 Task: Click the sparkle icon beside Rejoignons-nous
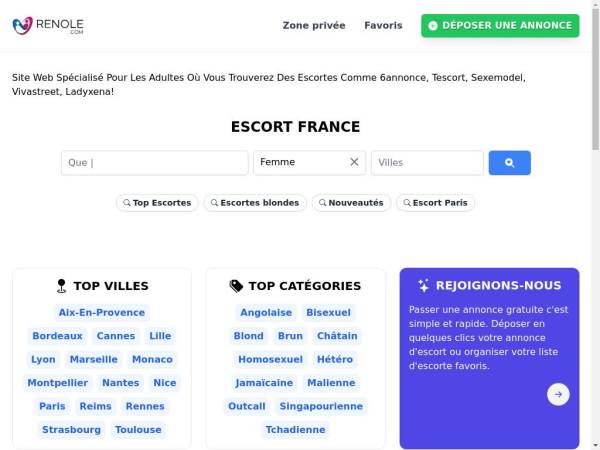tap(424, 285)
